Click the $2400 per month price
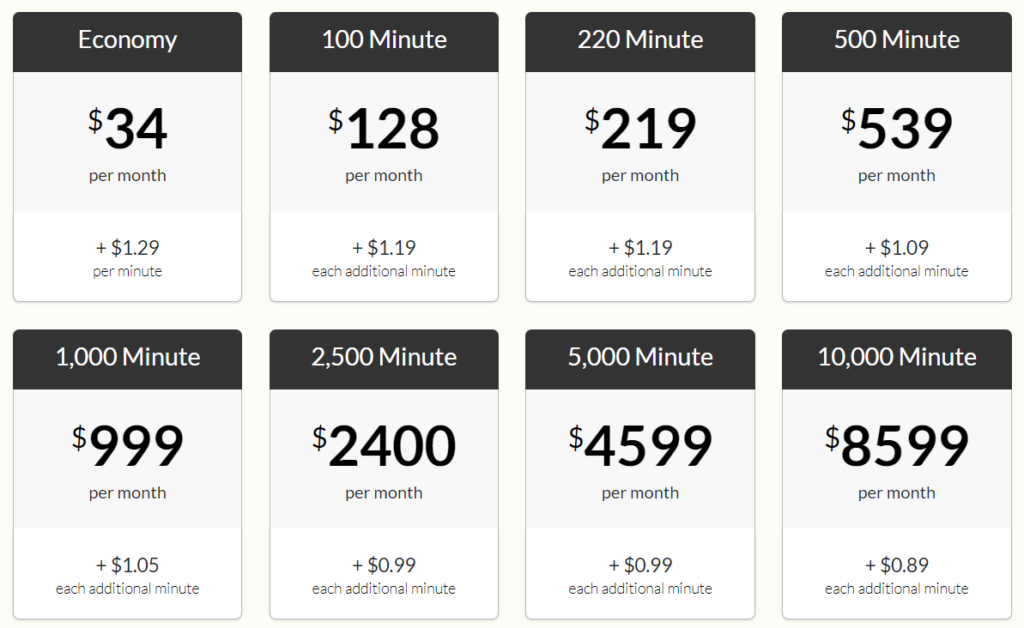The width and height of the screenshot is (1024, 628). (384, 446)
